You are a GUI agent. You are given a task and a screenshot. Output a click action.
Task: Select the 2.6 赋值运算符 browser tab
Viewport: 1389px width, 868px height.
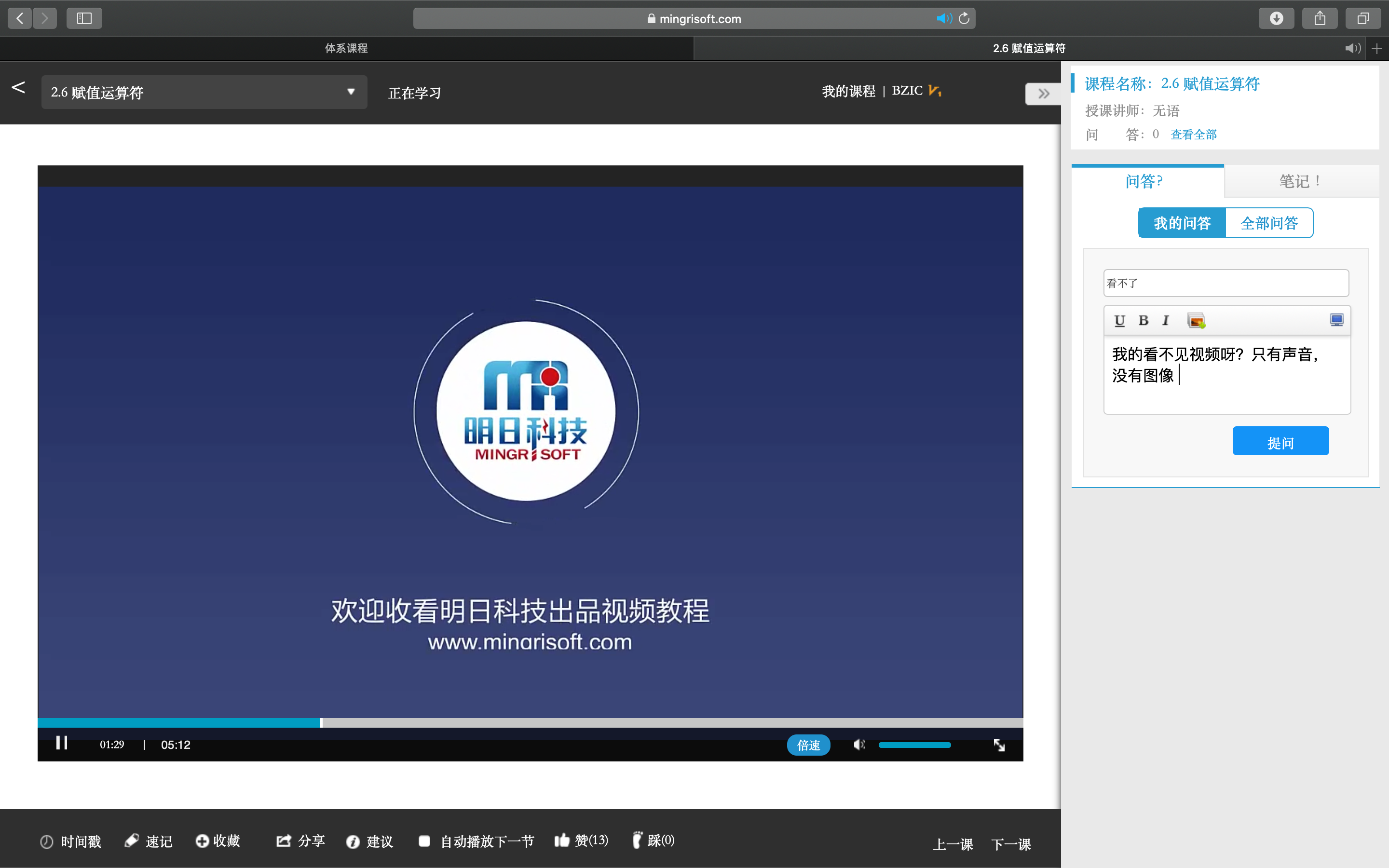click(x=1029, y=48)
